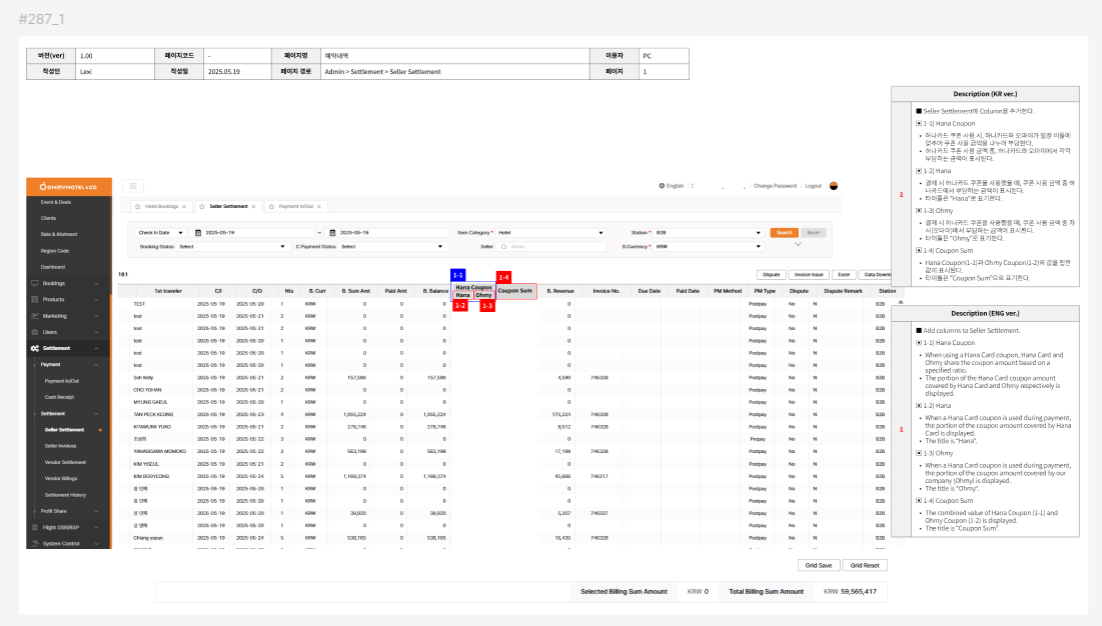
Task: Click the hamburger menu toggle button
Action: (x=134, y=186)
